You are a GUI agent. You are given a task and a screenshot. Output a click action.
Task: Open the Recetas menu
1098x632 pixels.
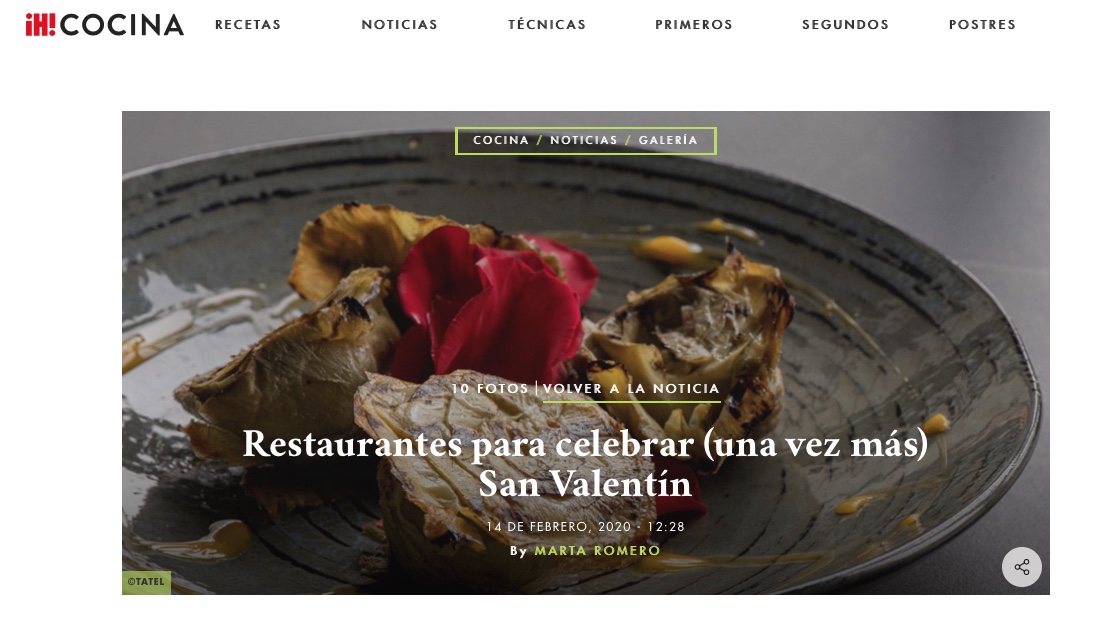pyautogui.click(x=248, y=24)
